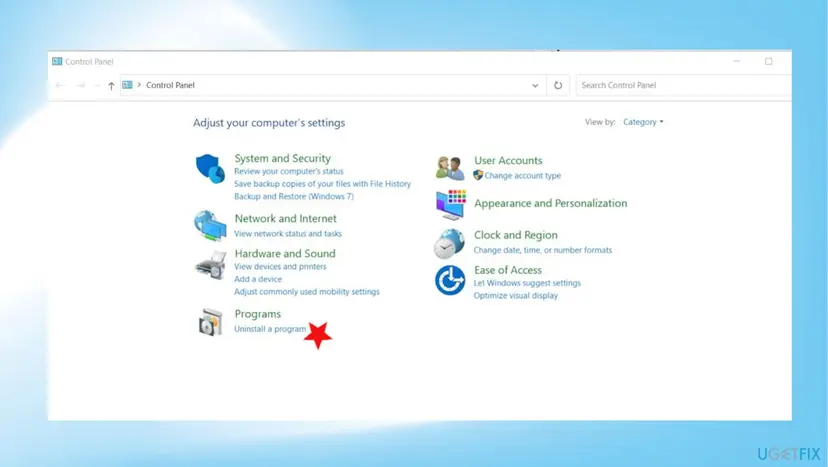Click Let Windows suggest settings
This screenshot has height=467, width=828.
click(x=527, y=283)
